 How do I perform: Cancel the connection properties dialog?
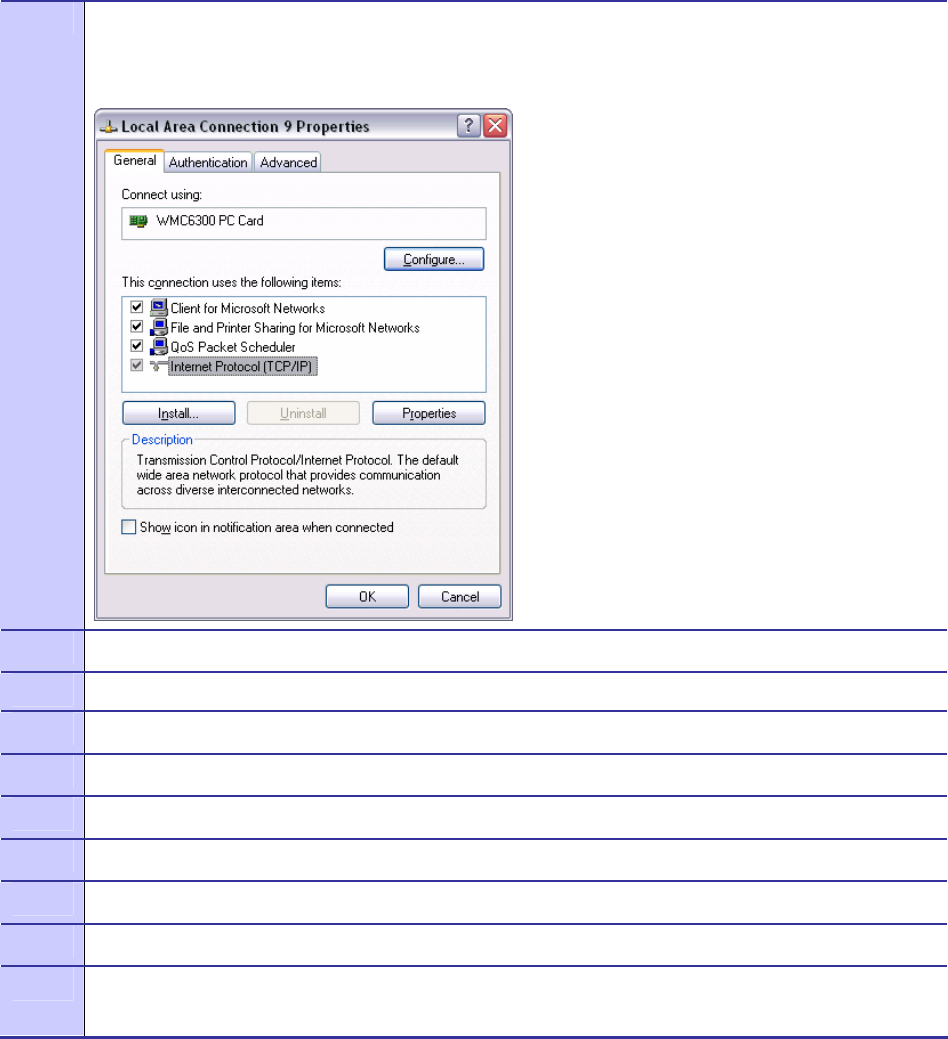tap(460, 596)
